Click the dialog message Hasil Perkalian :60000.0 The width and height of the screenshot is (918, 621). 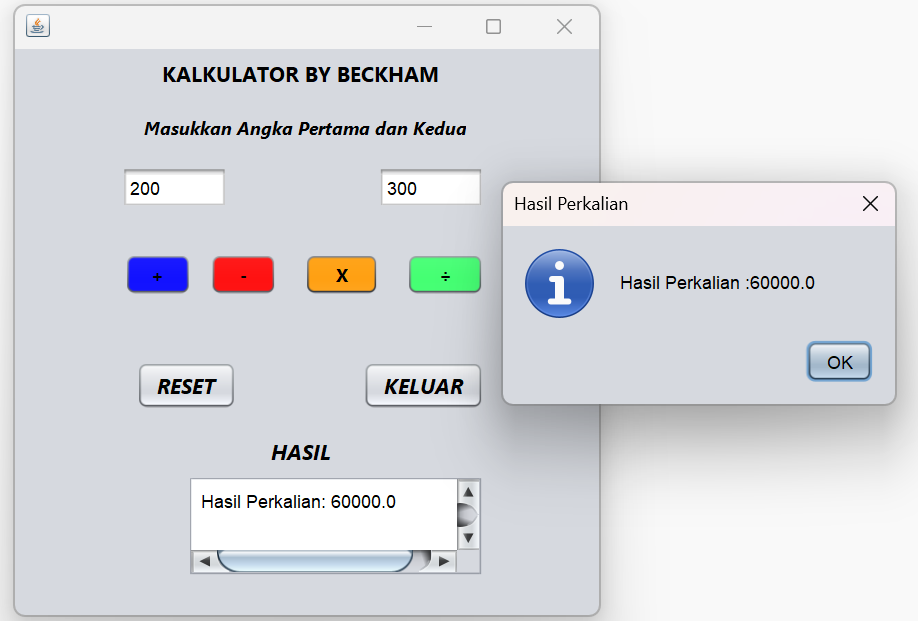(717, 283)
